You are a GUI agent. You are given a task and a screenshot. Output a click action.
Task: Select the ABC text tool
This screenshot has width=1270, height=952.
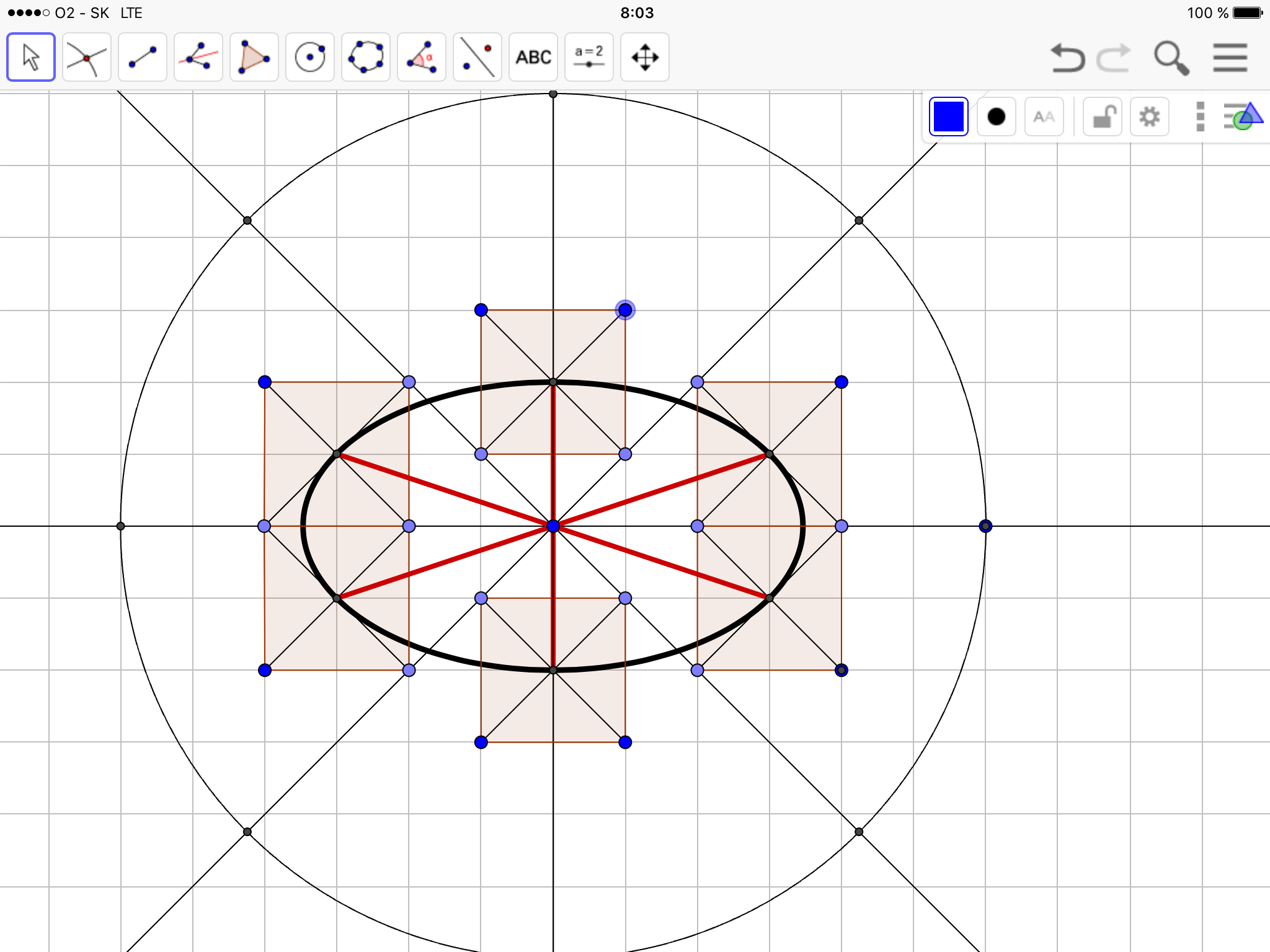[533, 57]
